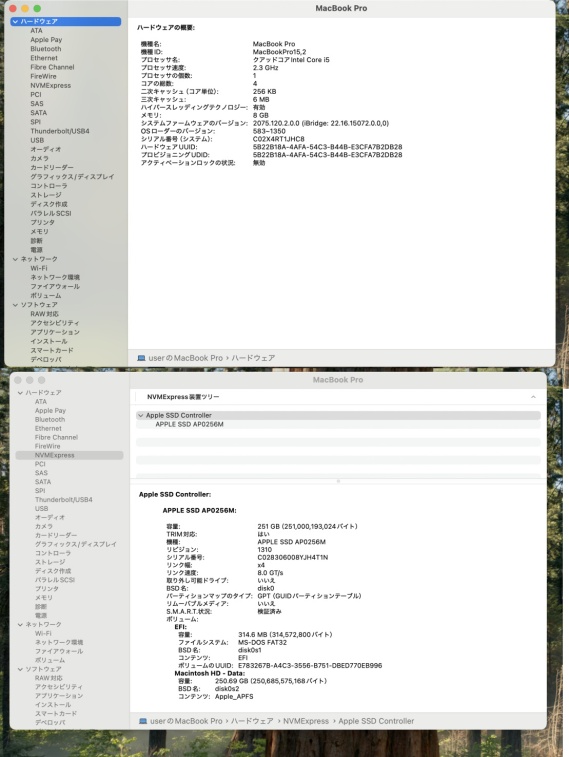Open Thunderbolt/USB4 in bottom window sidebar

coord(64,500)
